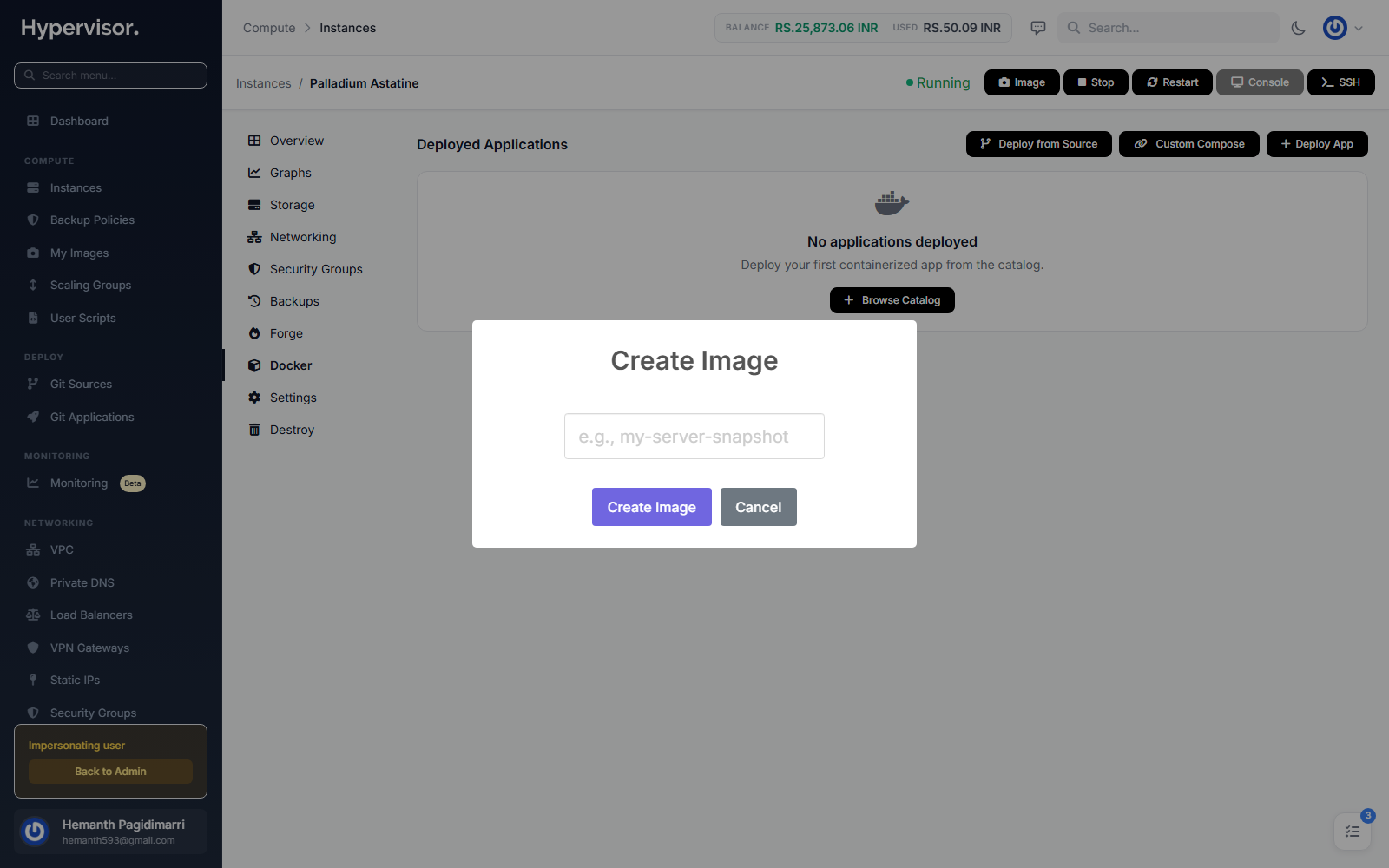Open Security Groups under Networking sidebar
The height and width of the screenshot is (868, 1389).
[93, 713]
